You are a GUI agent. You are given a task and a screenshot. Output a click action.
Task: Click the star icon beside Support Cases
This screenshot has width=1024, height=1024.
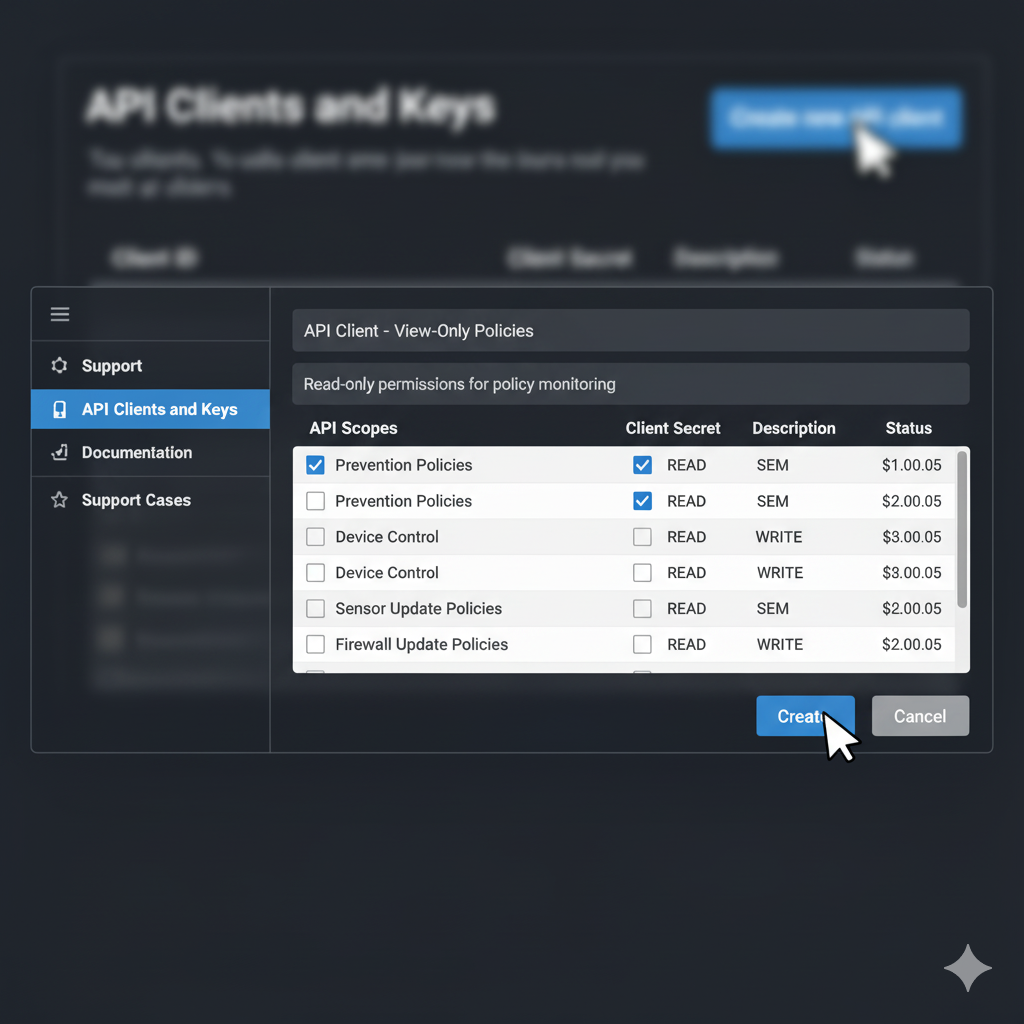click(x=60, y=500)
